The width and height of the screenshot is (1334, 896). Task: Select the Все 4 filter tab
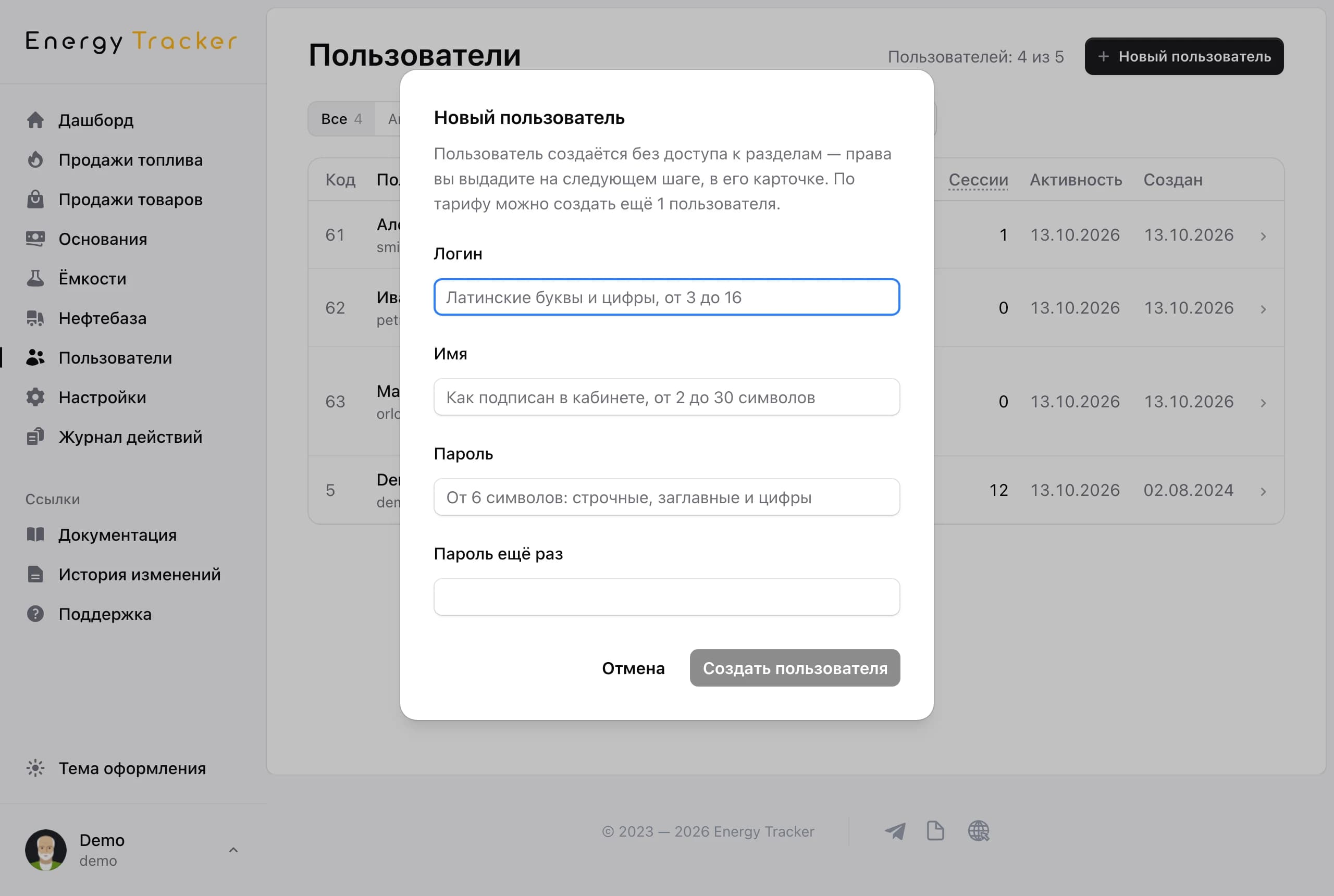click(x=341, y=119)
